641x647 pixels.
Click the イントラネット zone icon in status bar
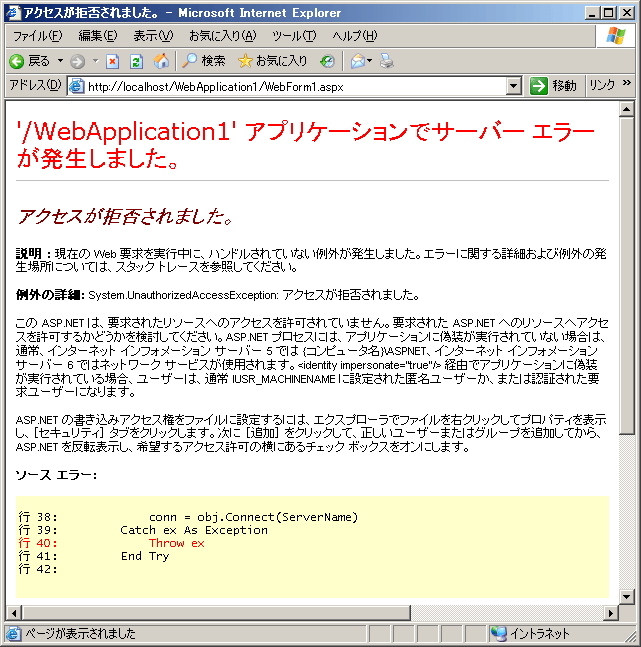pos(499,633)
